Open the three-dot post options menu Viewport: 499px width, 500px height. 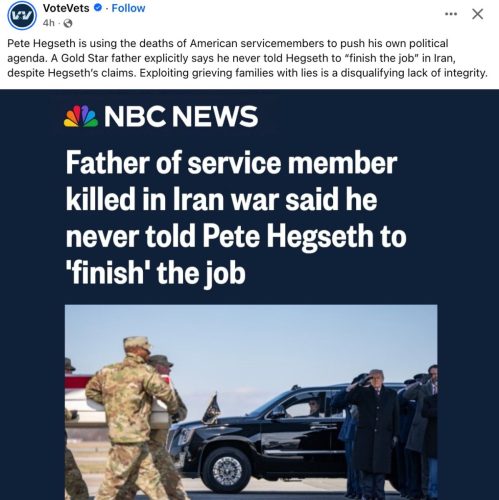click(x=451, y=14)
